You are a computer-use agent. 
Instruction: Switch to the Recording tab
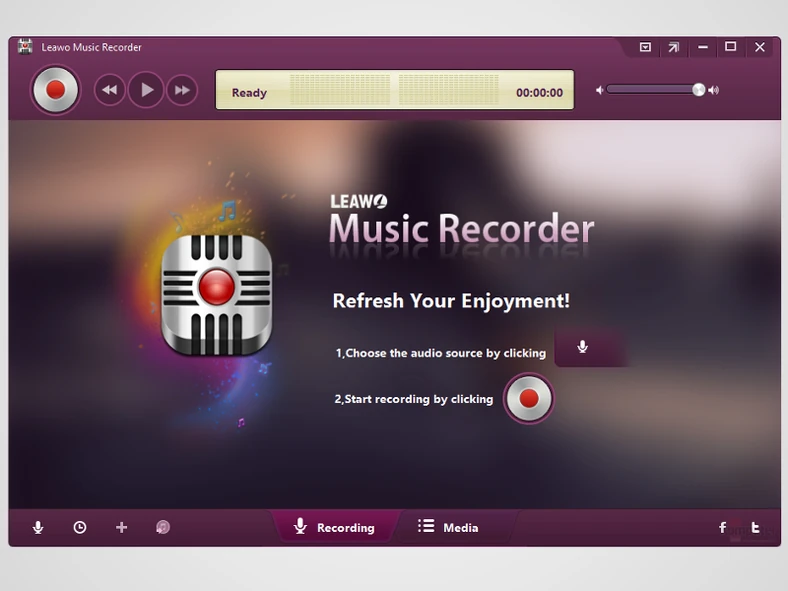(334, 527)
